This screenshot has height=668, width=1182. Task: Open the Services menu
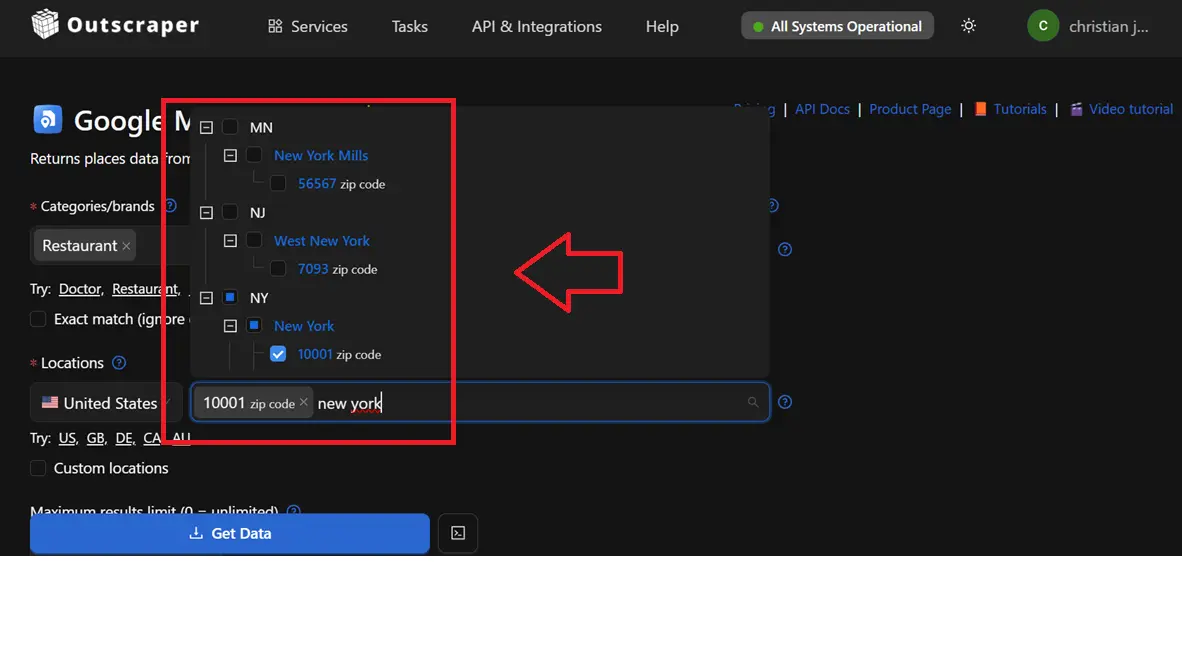point(308,27)
